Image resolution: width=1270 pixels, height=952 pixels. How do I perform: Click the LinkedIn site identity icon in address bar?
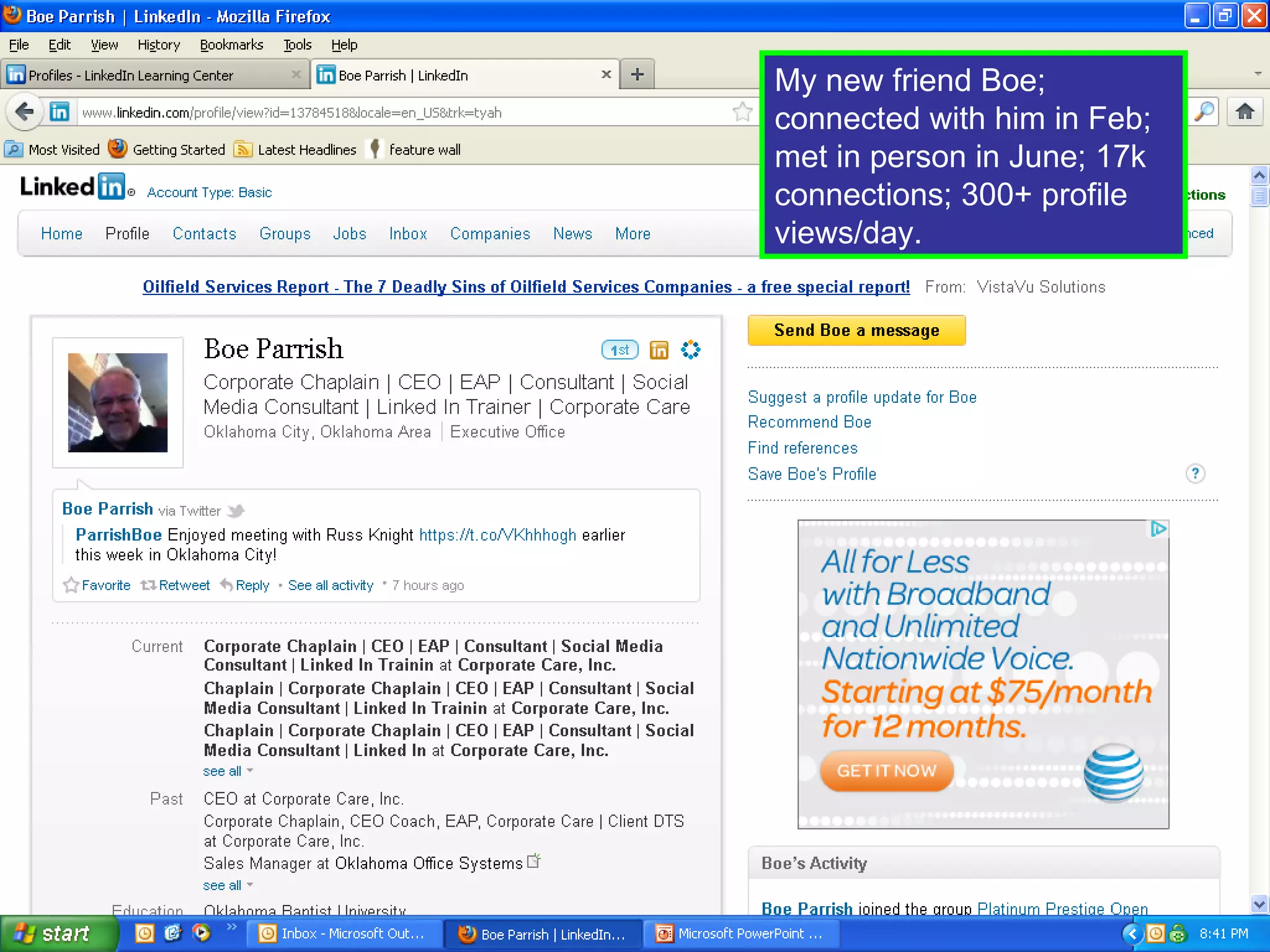60,112
